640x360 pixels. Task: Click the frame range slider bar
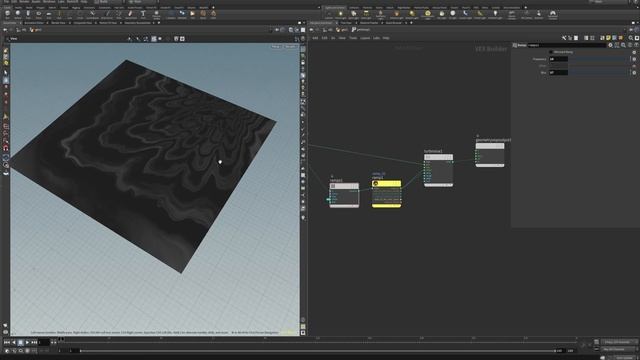[318, 351]
